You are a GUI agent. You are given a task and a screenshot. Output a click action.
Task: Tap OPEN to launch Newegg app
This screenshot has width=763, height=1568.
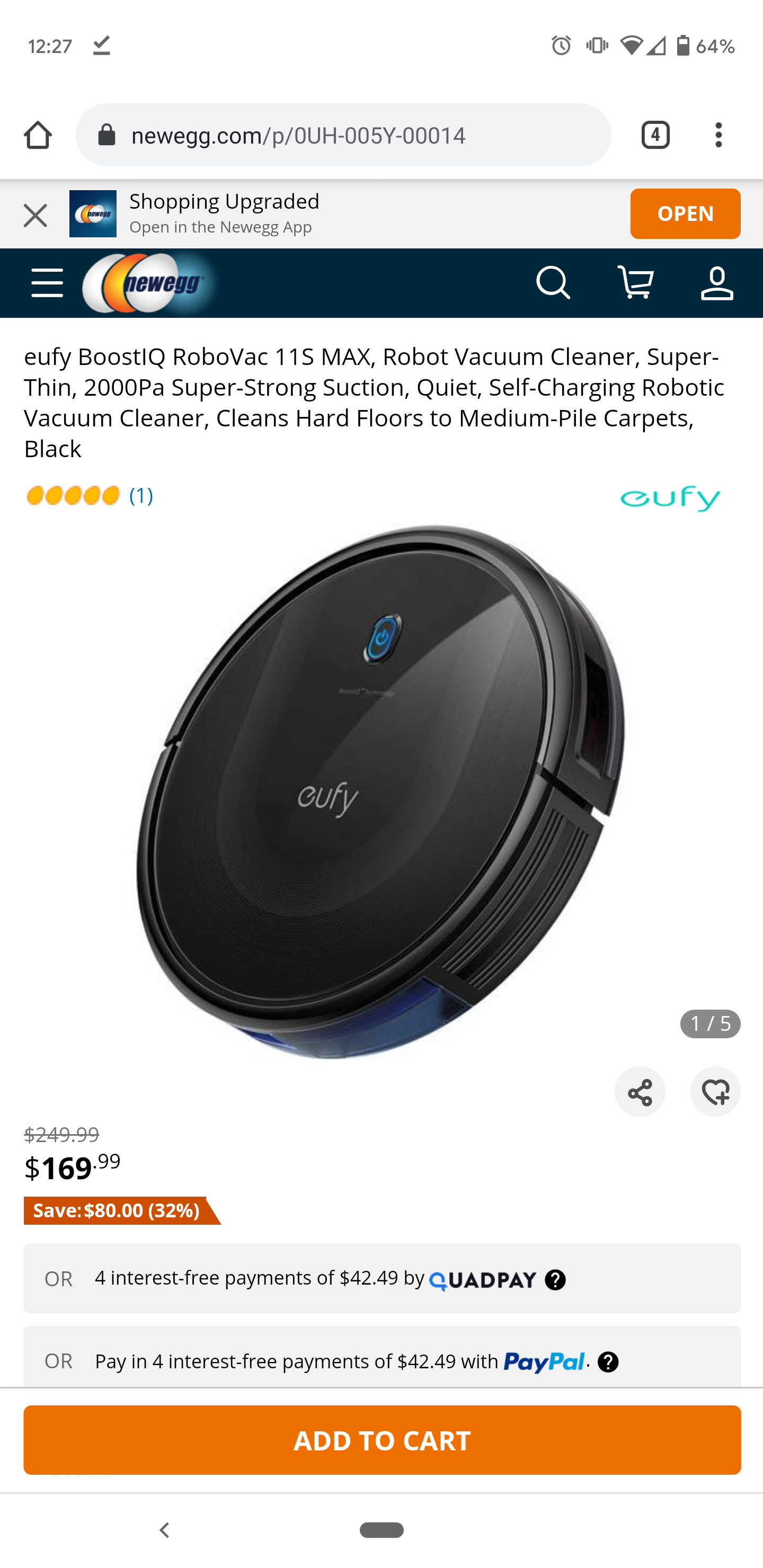pos(685,213)
